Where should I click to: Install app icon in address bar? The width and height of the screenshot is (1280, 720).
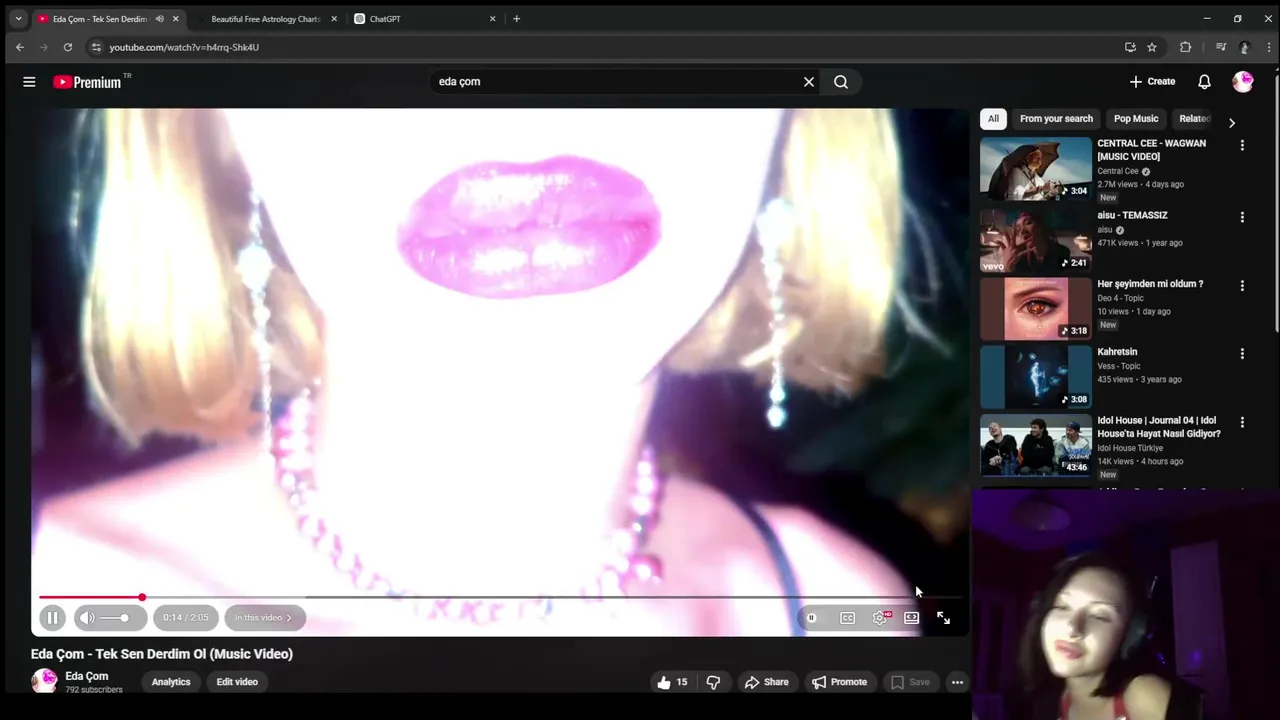pyautogui.click(x=1130, y=47)
